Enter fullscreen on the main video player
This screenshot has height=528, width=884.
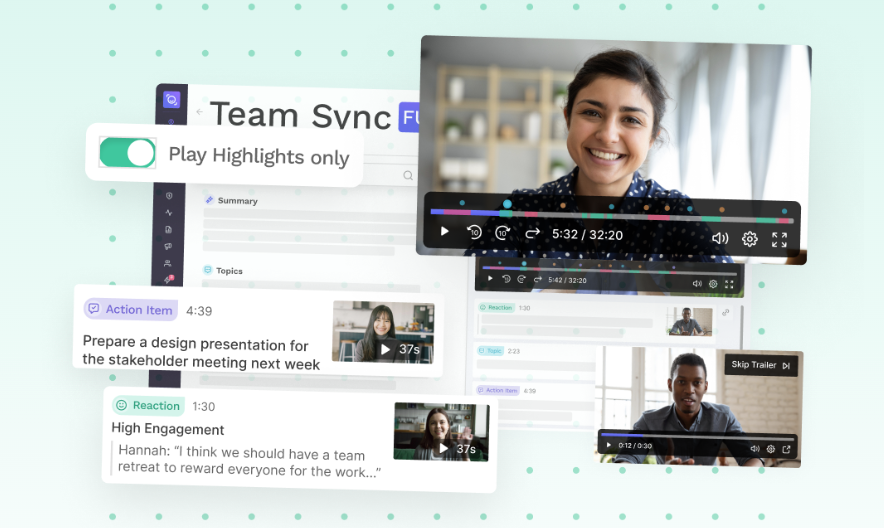click(779, 240)
